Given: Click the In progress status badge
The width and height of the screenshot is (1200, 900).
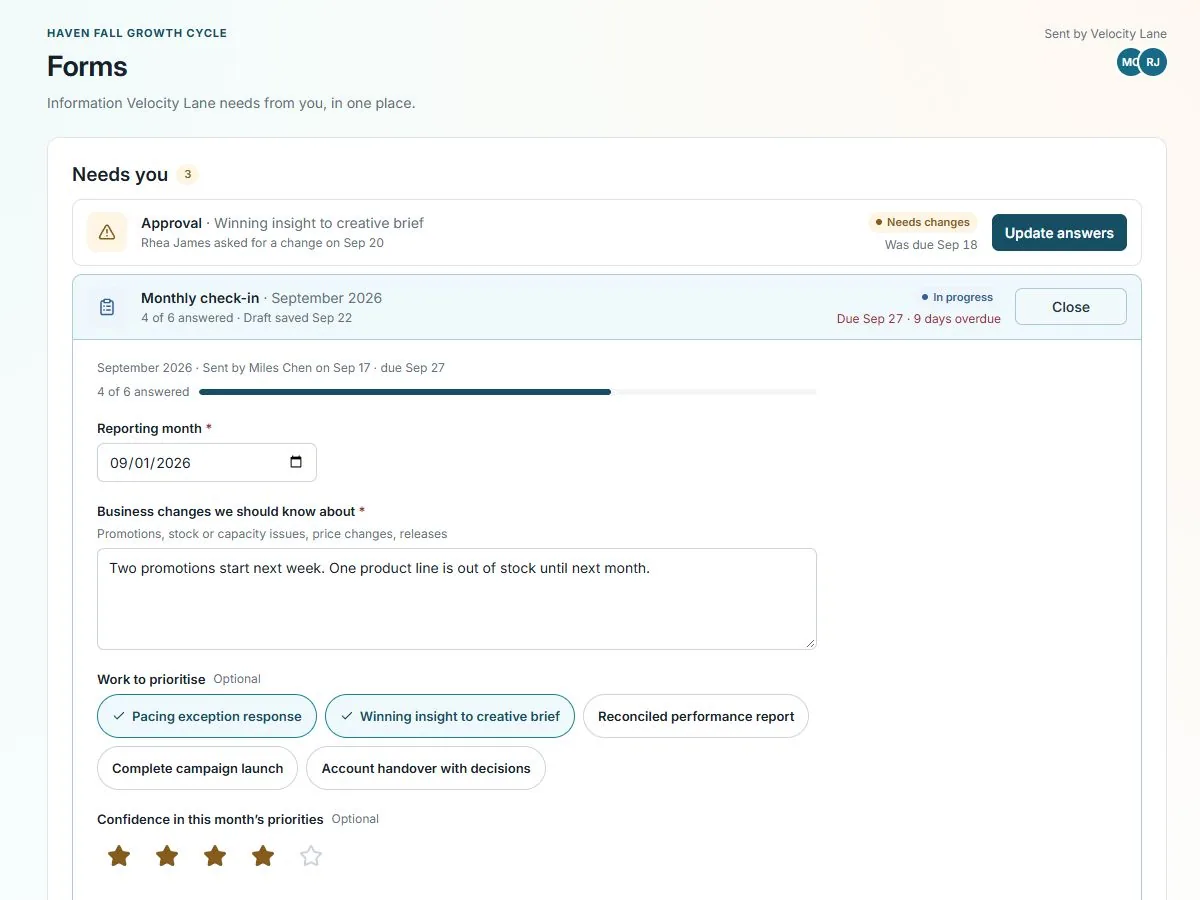Looking at the screenshot, I should pos(957,297).
